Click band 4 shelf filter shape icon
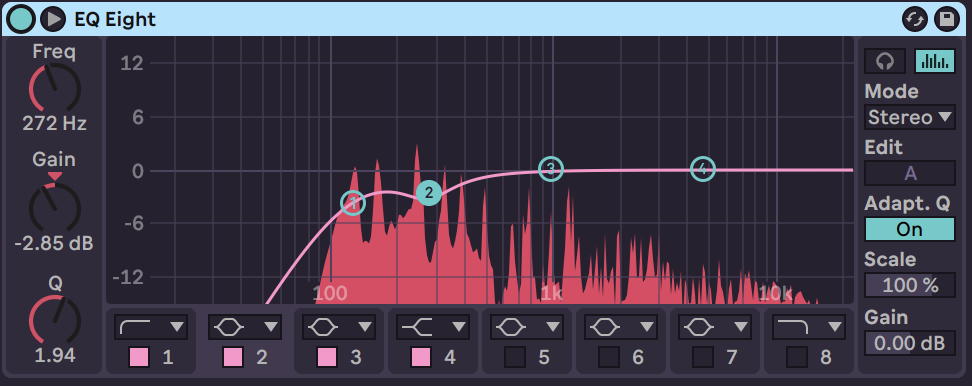 (x=417, y=327)
